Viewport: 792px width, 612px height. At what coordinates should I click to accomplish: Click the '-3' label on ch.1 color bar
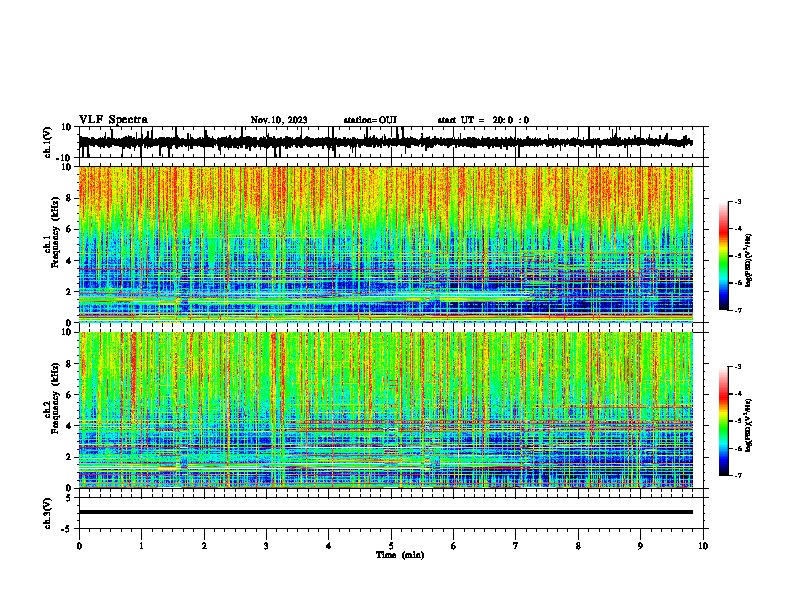tap(737, 201)
